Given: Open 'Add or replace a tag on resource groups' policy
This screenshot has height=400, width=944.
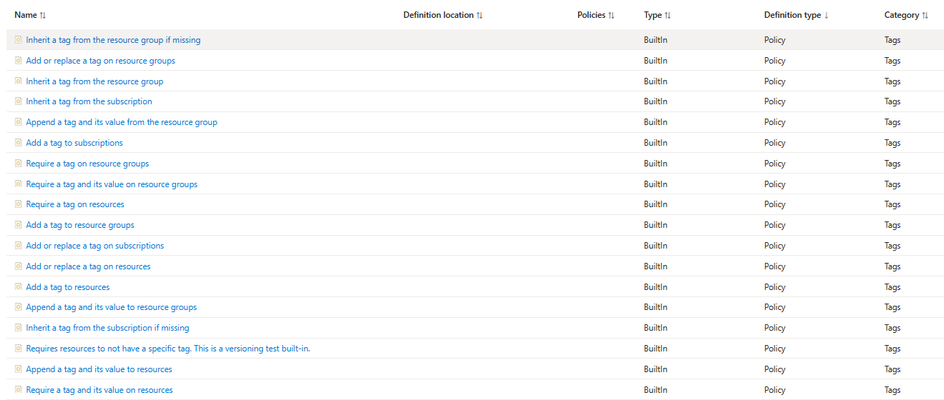Looking at the screenshot, I should click(101, 61).
